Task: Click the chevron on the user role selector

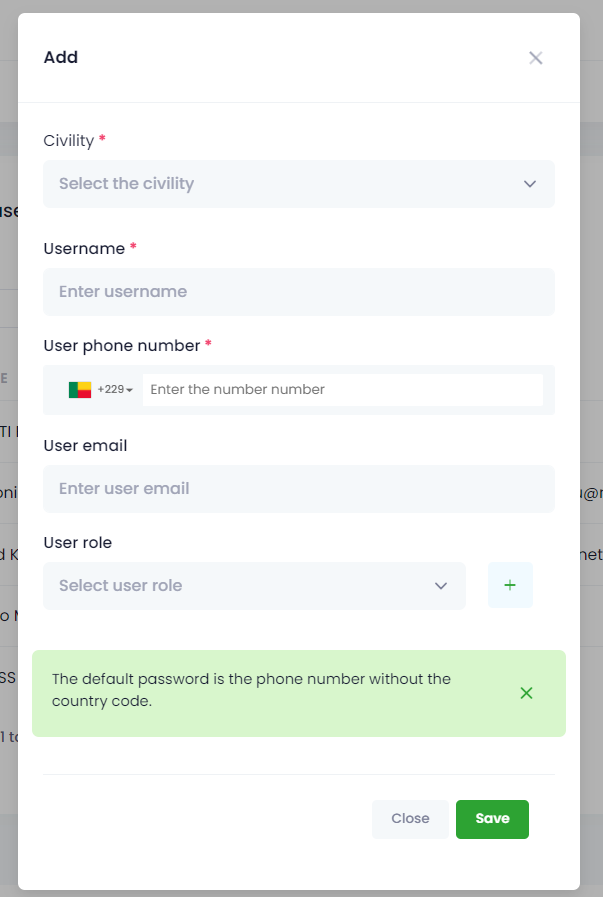Action: [x=440, y=585]
